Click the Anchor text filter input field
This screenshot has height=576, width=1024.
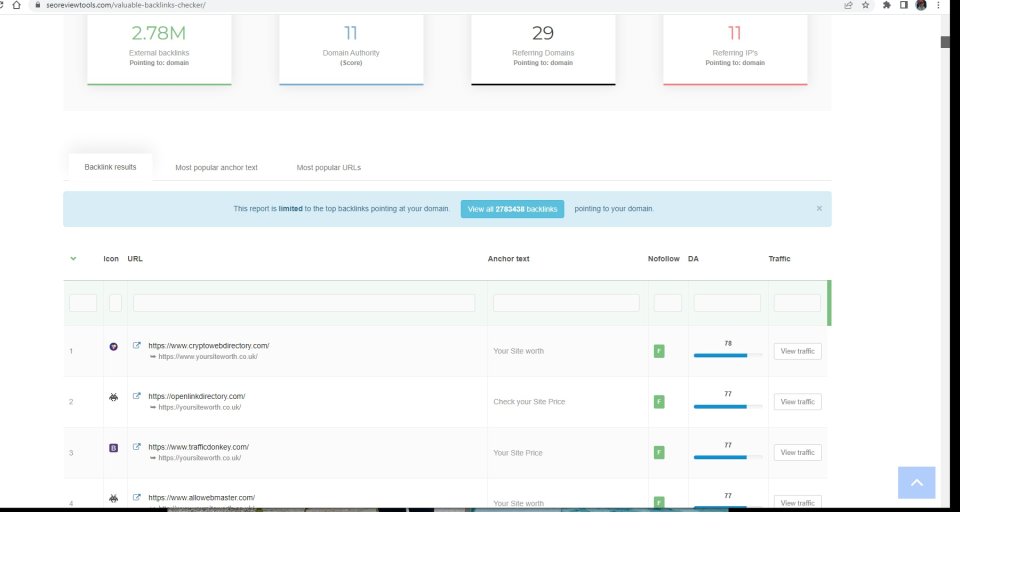click(x=566, y=302)
